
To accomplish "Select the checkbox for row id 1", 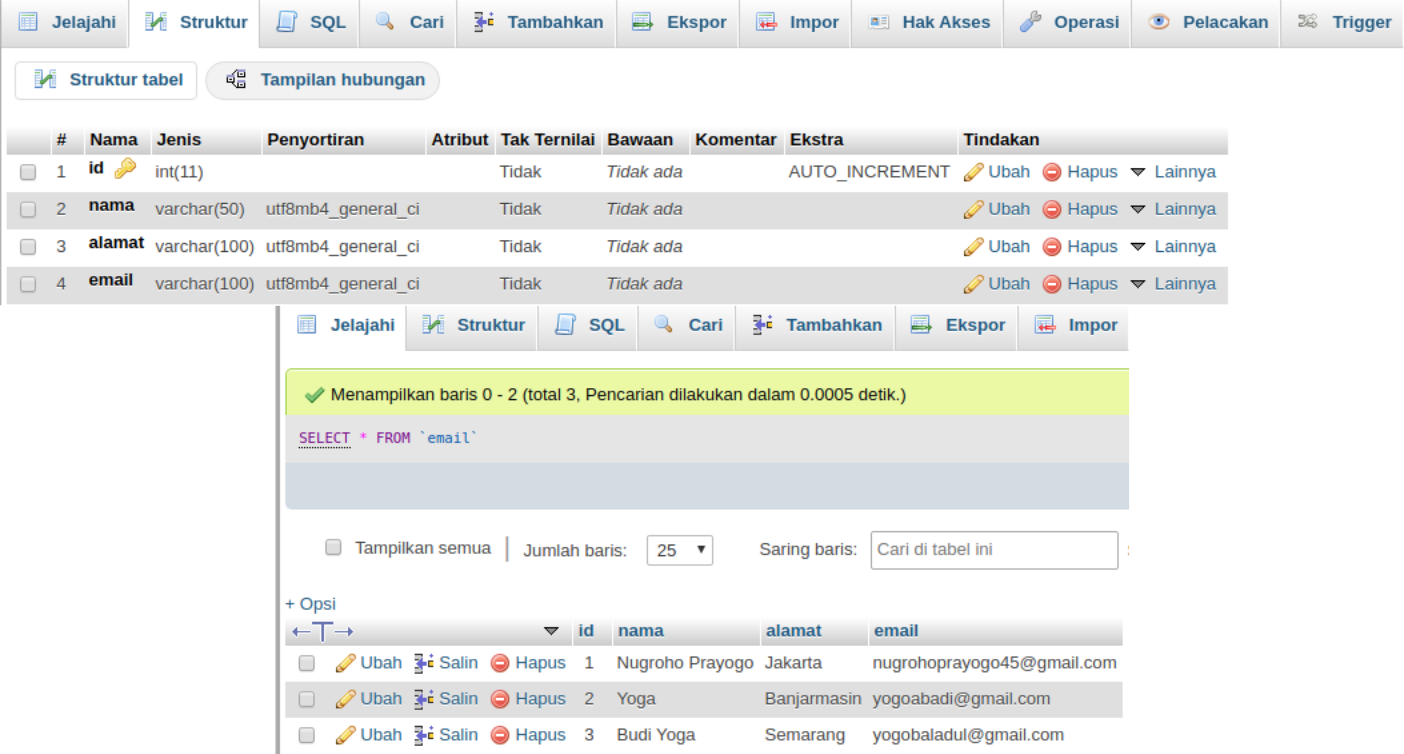I will (x=307, y=663).
